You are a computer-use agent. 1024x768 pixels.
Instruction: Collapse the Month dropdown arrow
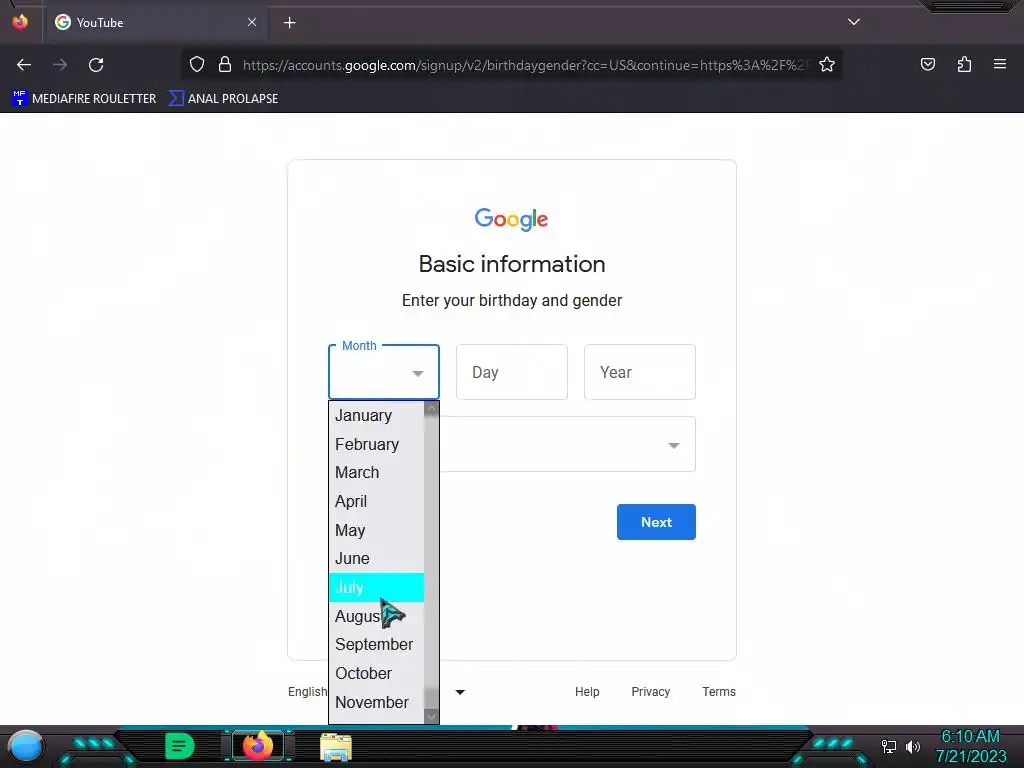[x=418, y=374]
